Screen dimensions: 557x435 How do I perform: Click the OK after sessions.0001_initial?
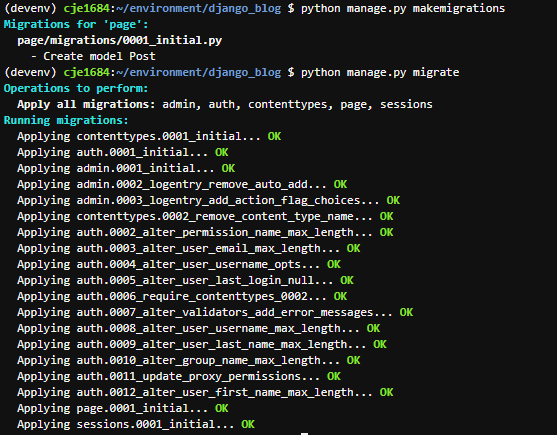(x=248, y=424)
